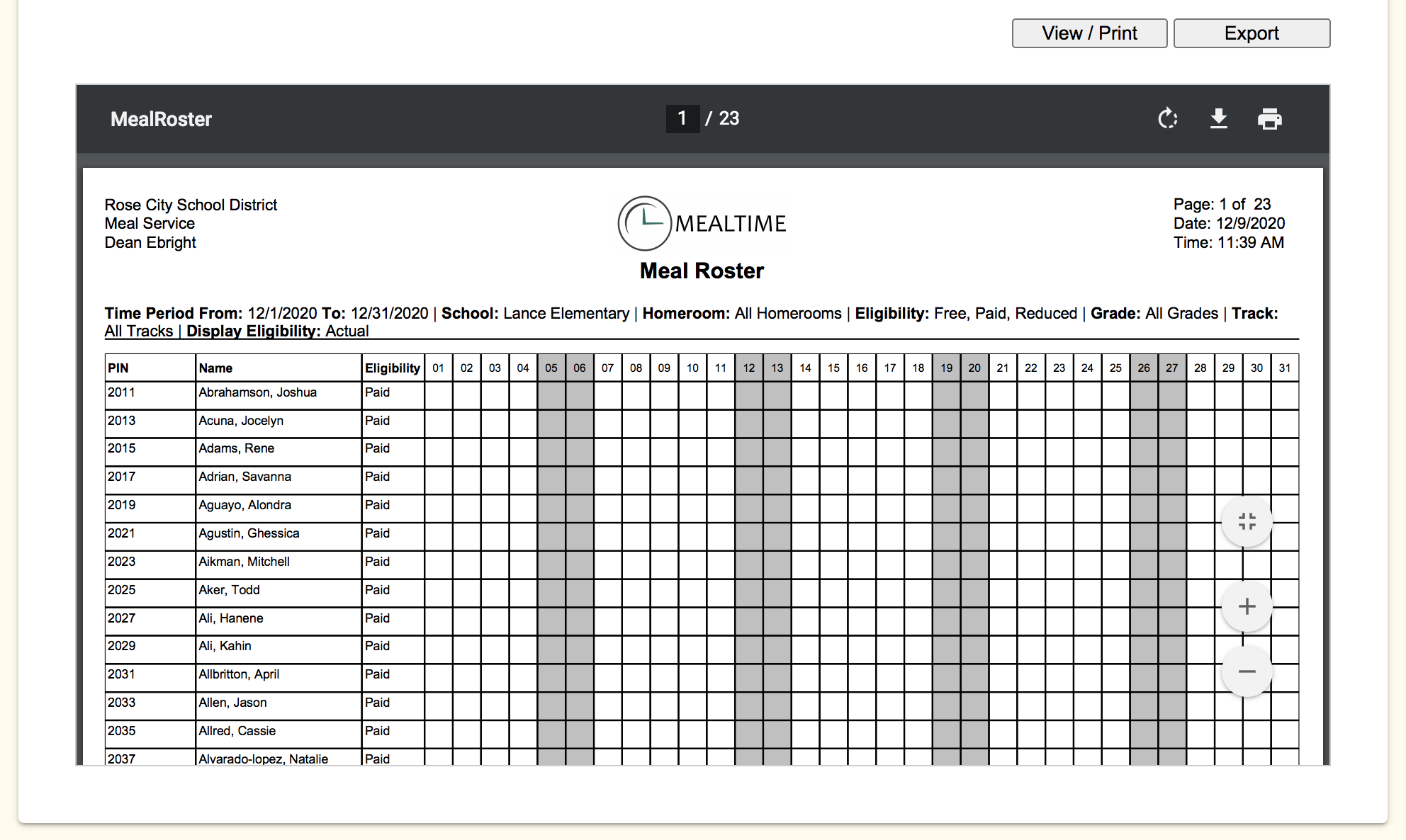Click the Export button
Viewport: 1406px width, 840px height.
pyautogui.click(x=1252, y=33)
